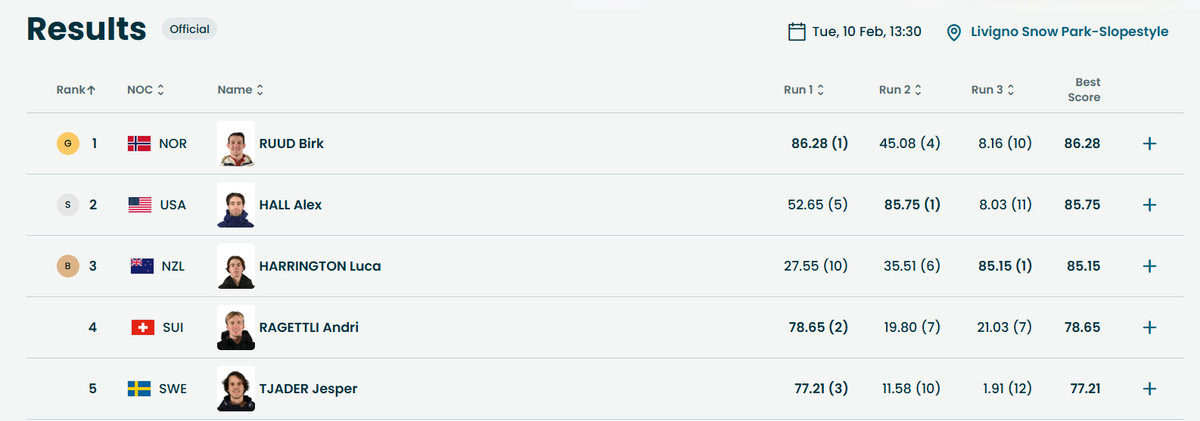This screenshot has height=421, width=1200.
Task: Sort by Run 1 scores
Action: click(x=803, y=90)
